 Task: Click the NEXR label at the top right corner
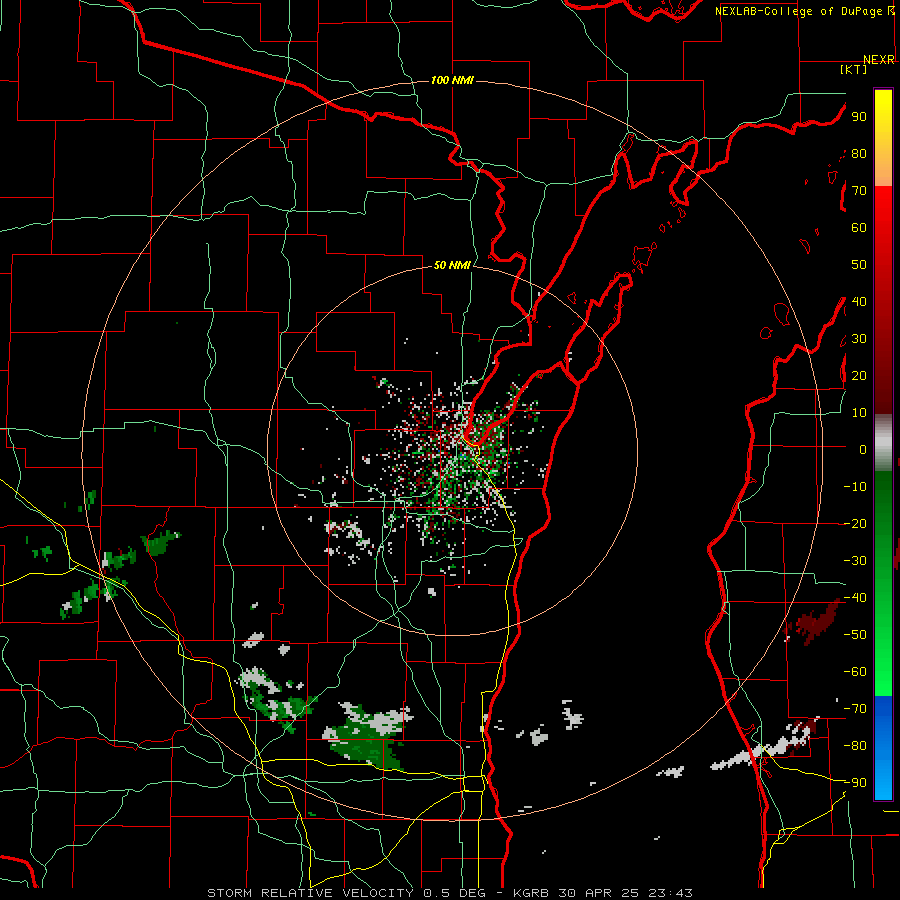pos(879,59)
